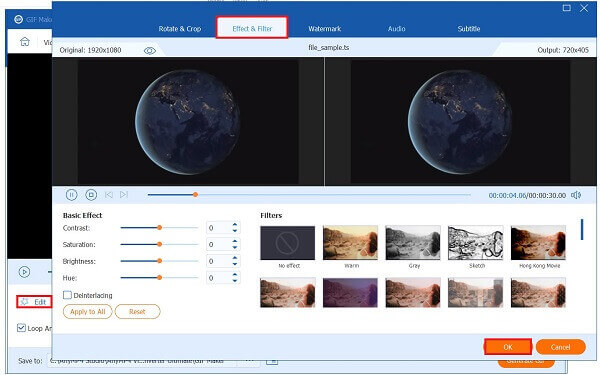Click the Output: 720x405 label

point(563,50)
